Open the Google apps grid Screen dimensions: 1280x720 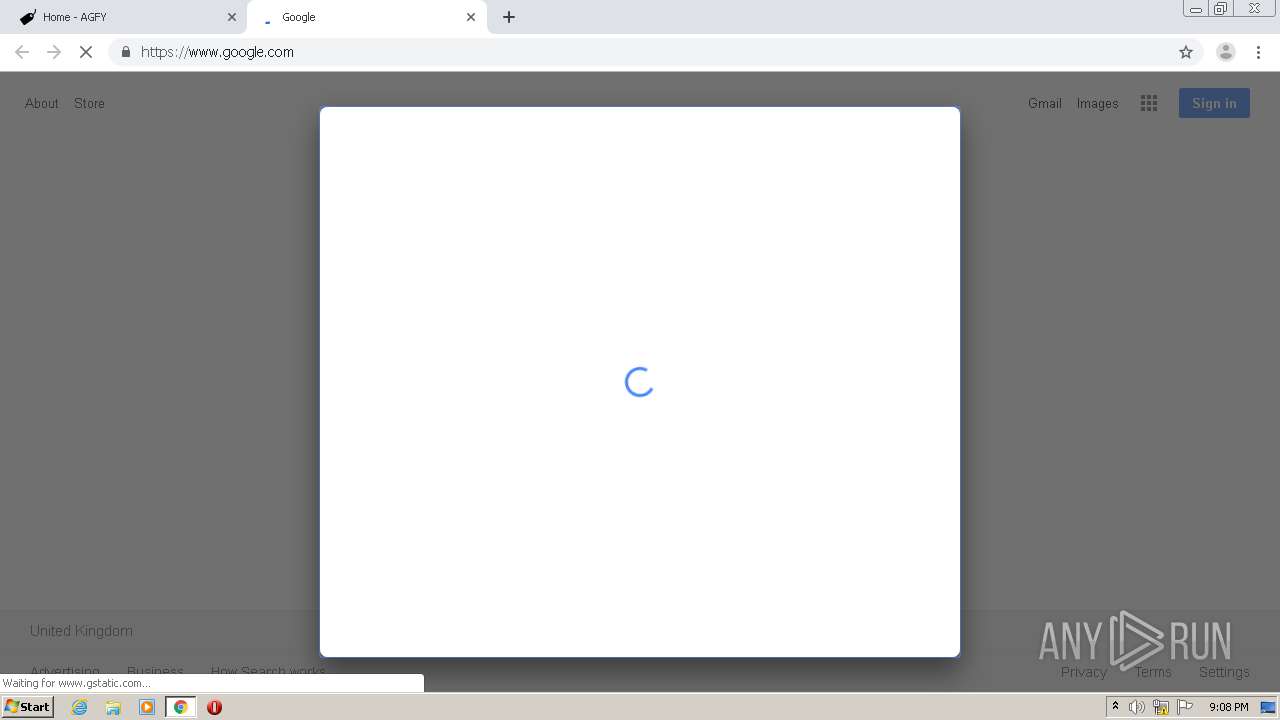1149,103
